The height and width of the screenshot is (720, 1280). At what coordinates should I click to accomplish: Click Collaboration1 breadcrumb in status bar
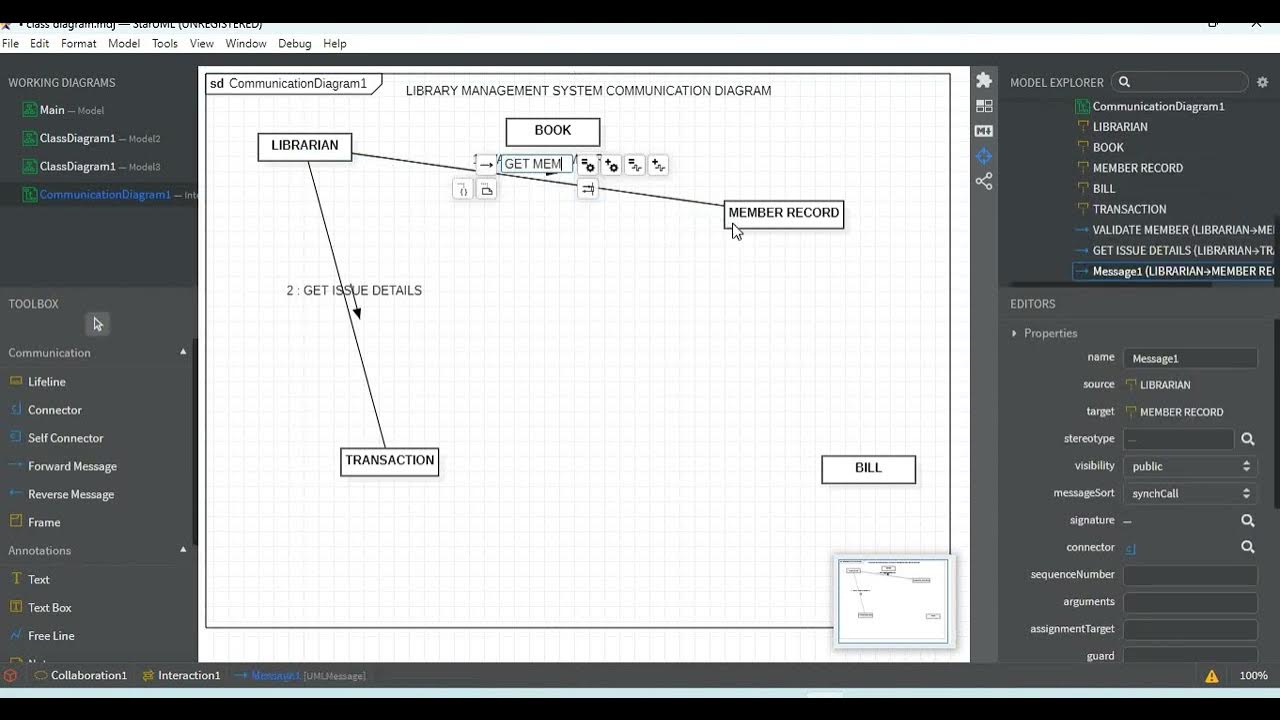click(x=80, y=675)
